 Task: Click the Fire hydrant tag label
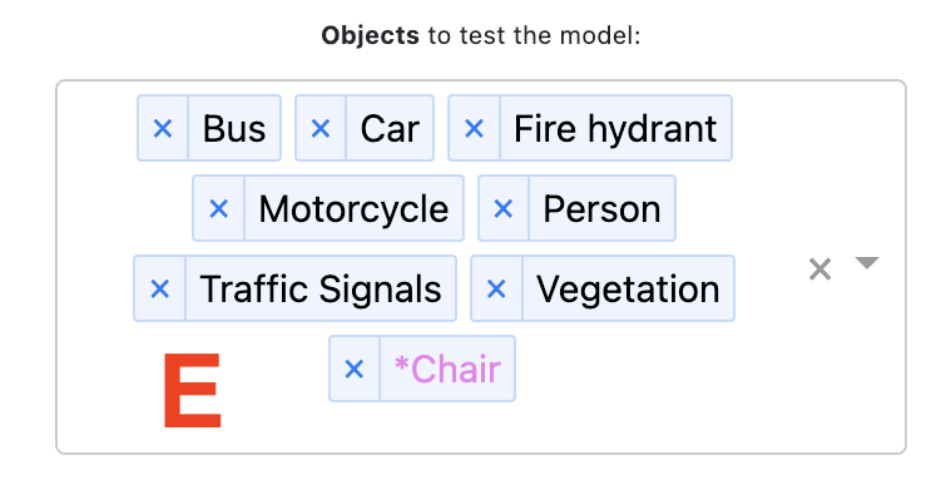pyautogui.click(x=615, y=129)
